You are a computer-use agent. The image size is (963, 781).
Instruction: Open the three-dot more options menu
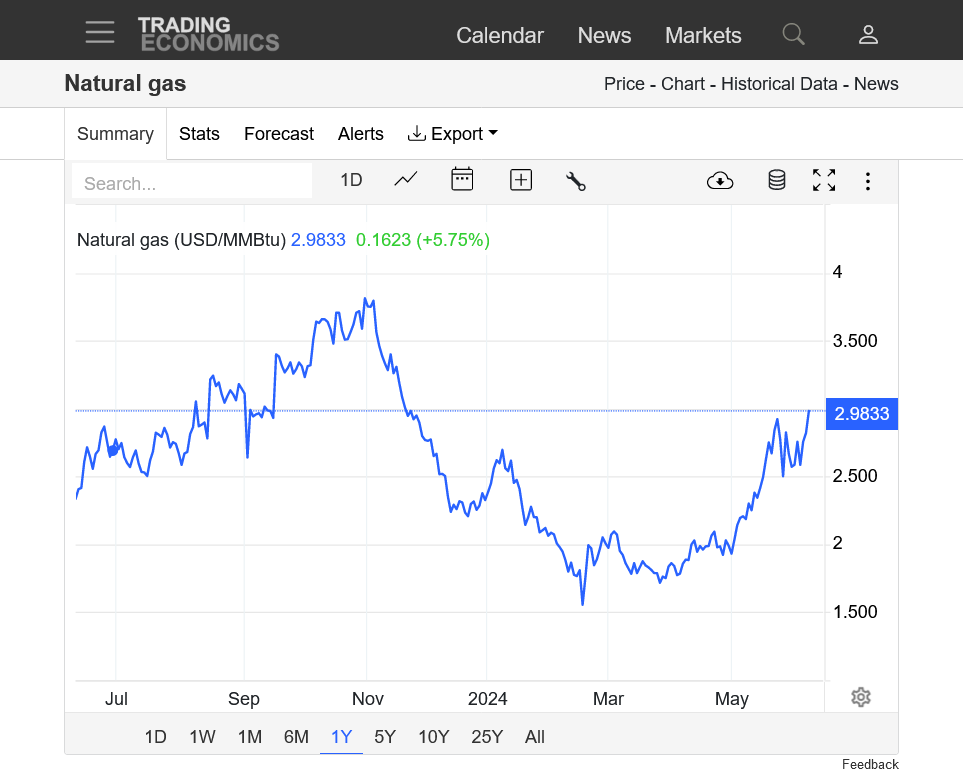point(868,181)
